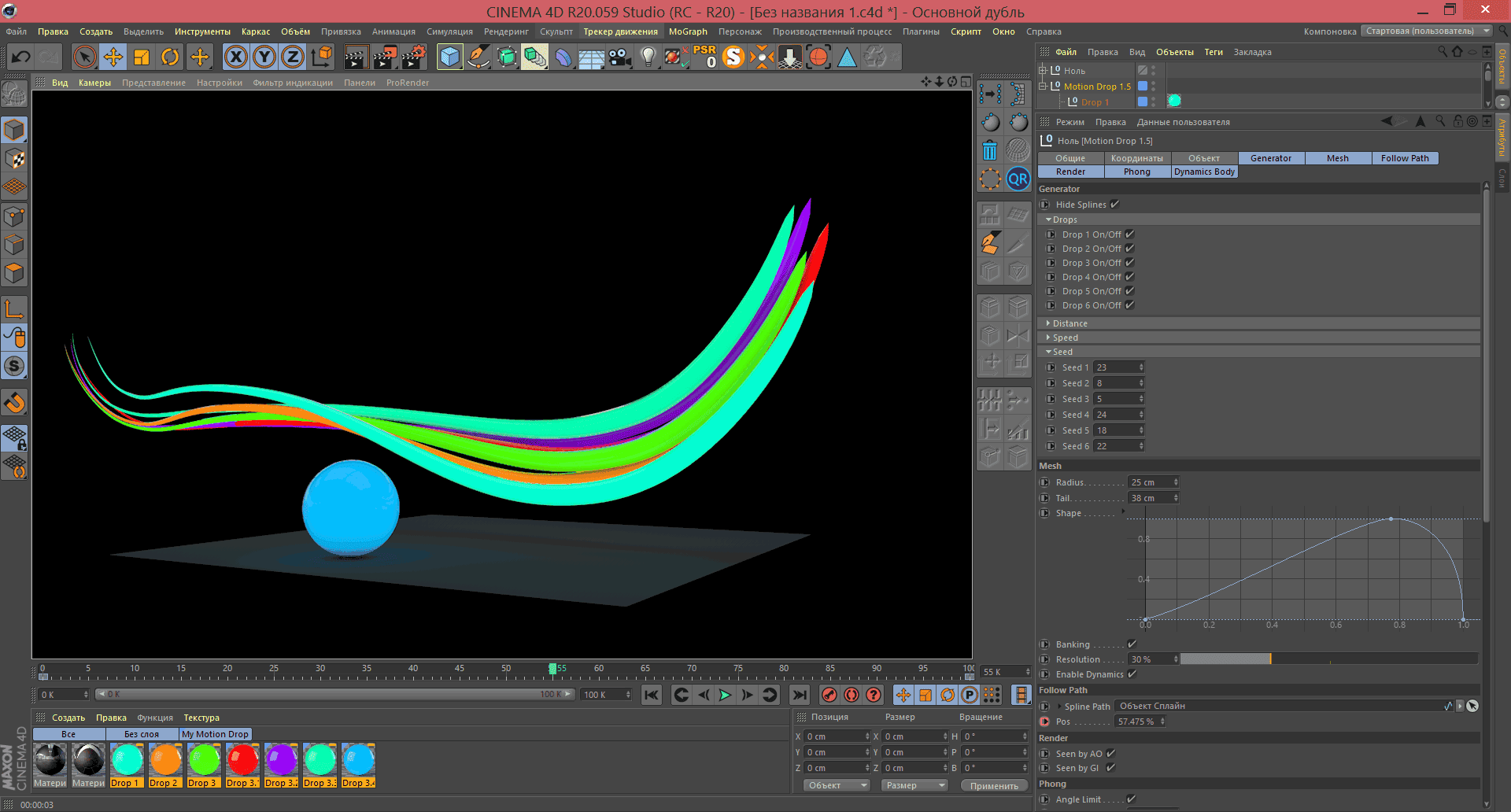The image size is (1511, 812).
Task: Open the Объект coordinate mode dropdown
Action: tap(836, 785)
